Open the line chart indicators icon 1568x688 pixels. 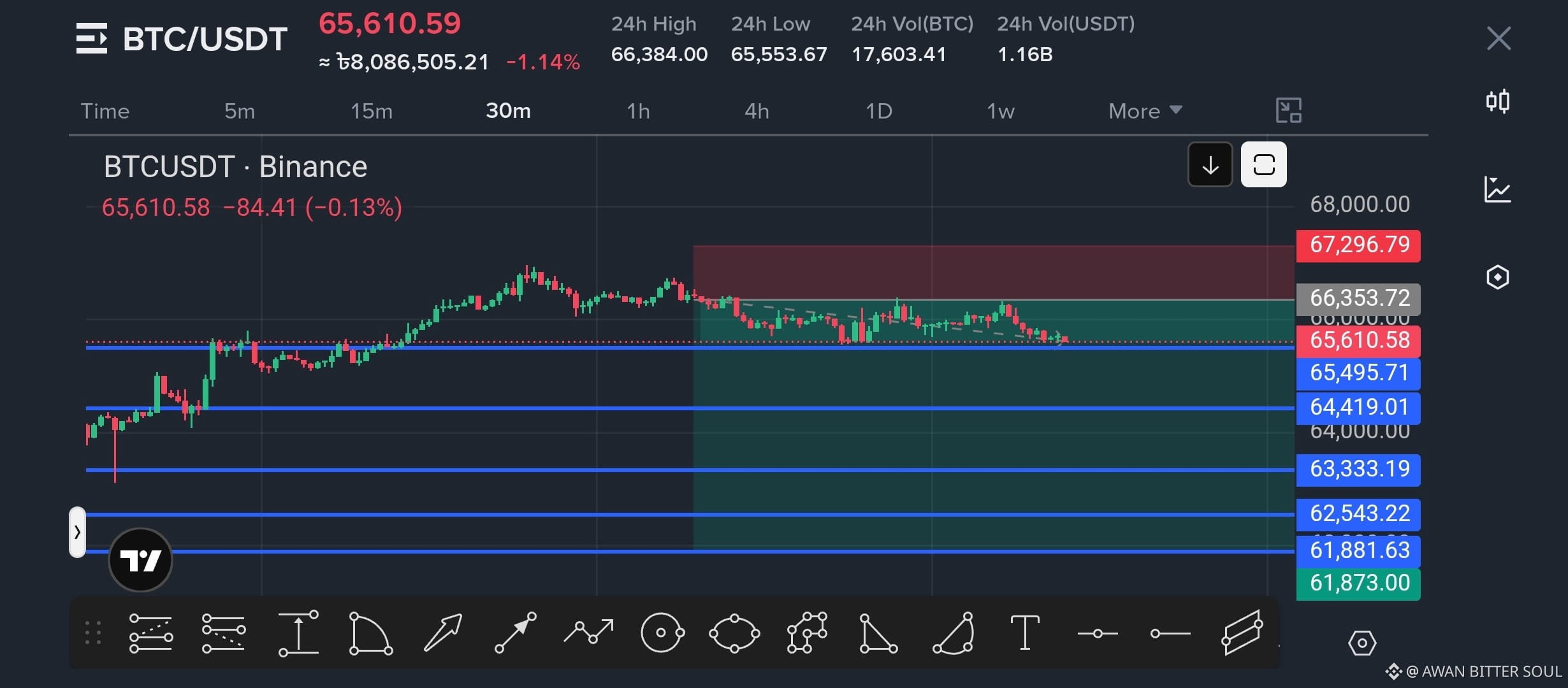pos(1497,189)
